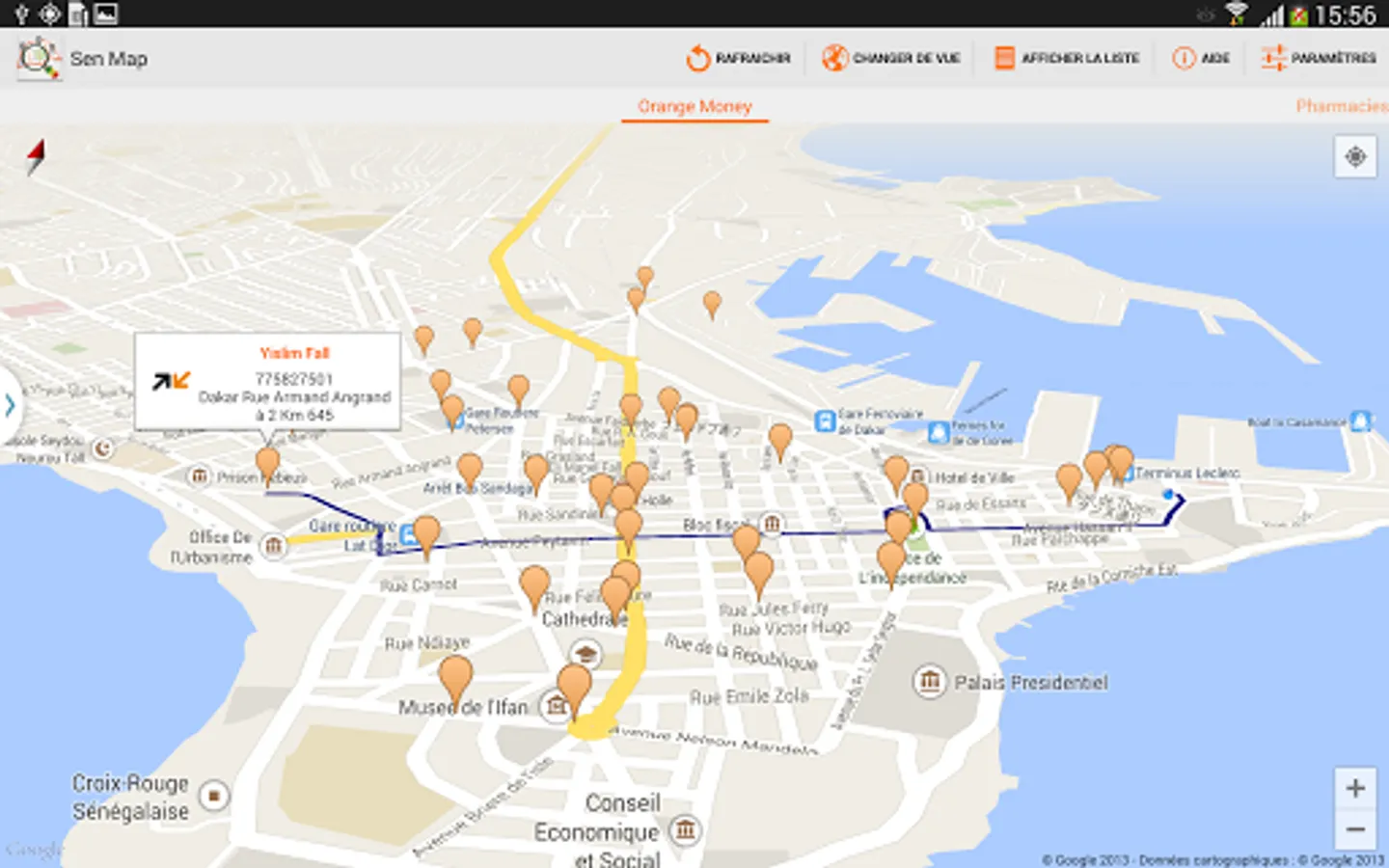Tap the Gare Ferroviaire de Dakar train icon
The image size is (1389, 868).
[x=825, y=420]
